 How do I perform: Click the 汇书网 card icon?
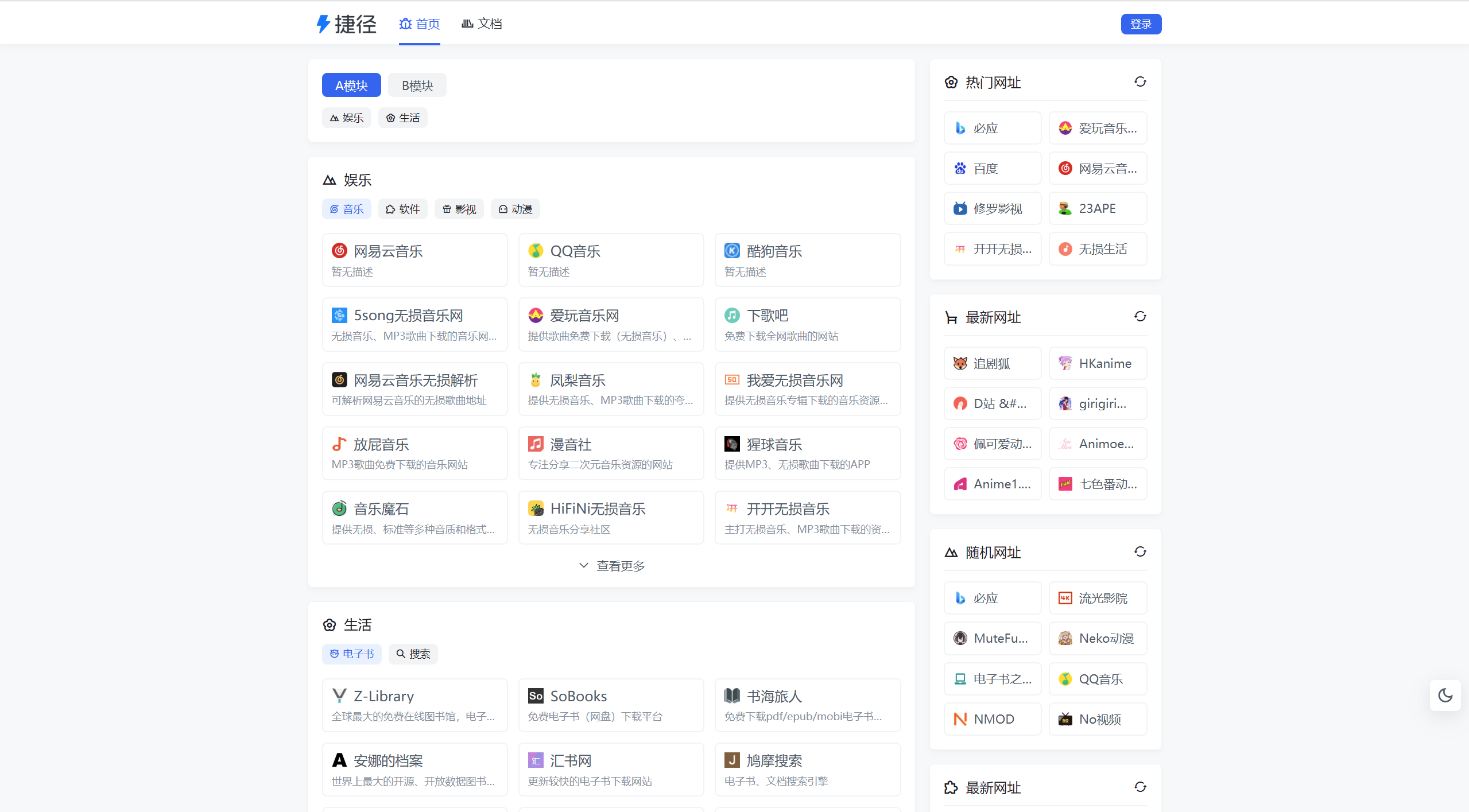(x=536, y=760)
